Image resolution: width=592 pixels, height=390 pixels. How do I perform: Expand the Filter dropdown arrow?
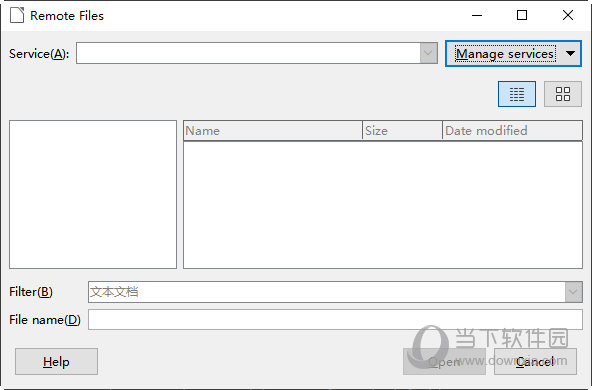[x=573, y=292]
